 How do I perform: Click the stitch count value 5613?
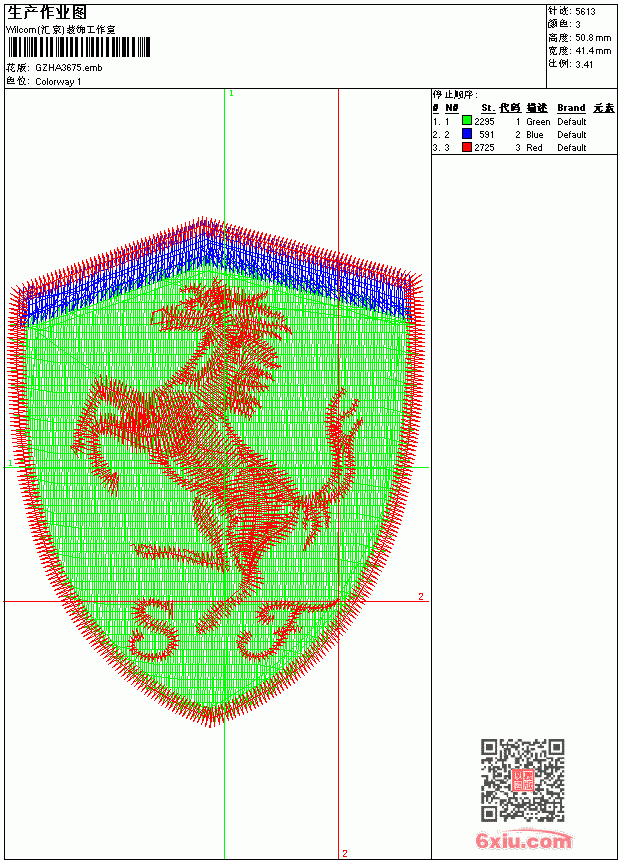click(585, 12)
